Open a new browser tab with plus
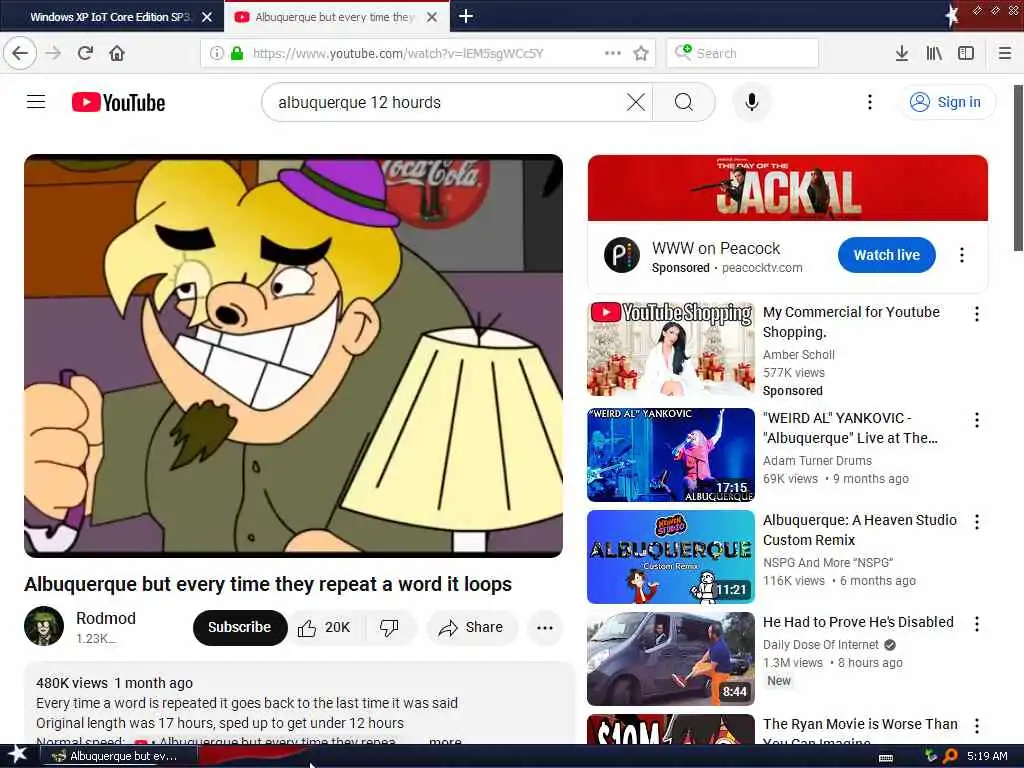Screen dimensions: 1024x768 click(466, 16)
